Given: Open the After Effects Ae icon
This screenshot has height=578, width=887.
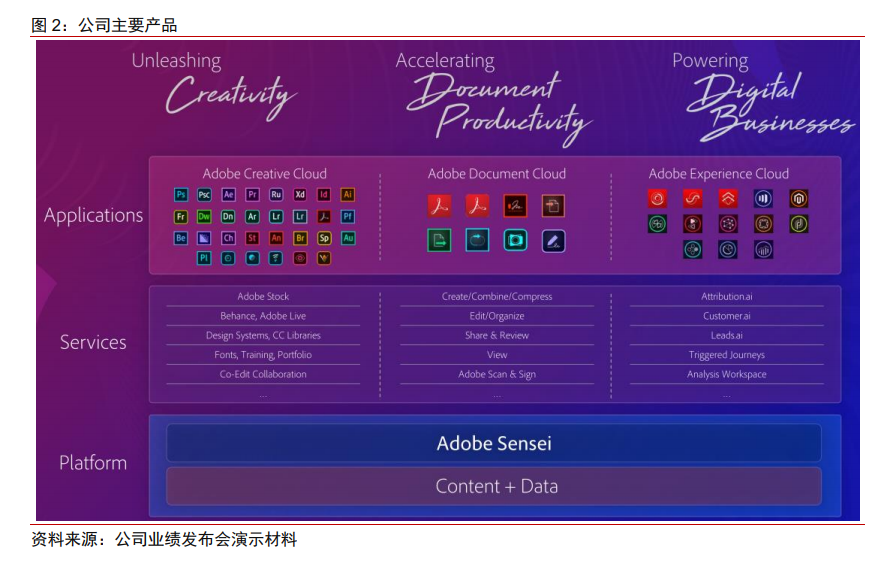Looking at the screenshot, I should [x=228, y=195].
